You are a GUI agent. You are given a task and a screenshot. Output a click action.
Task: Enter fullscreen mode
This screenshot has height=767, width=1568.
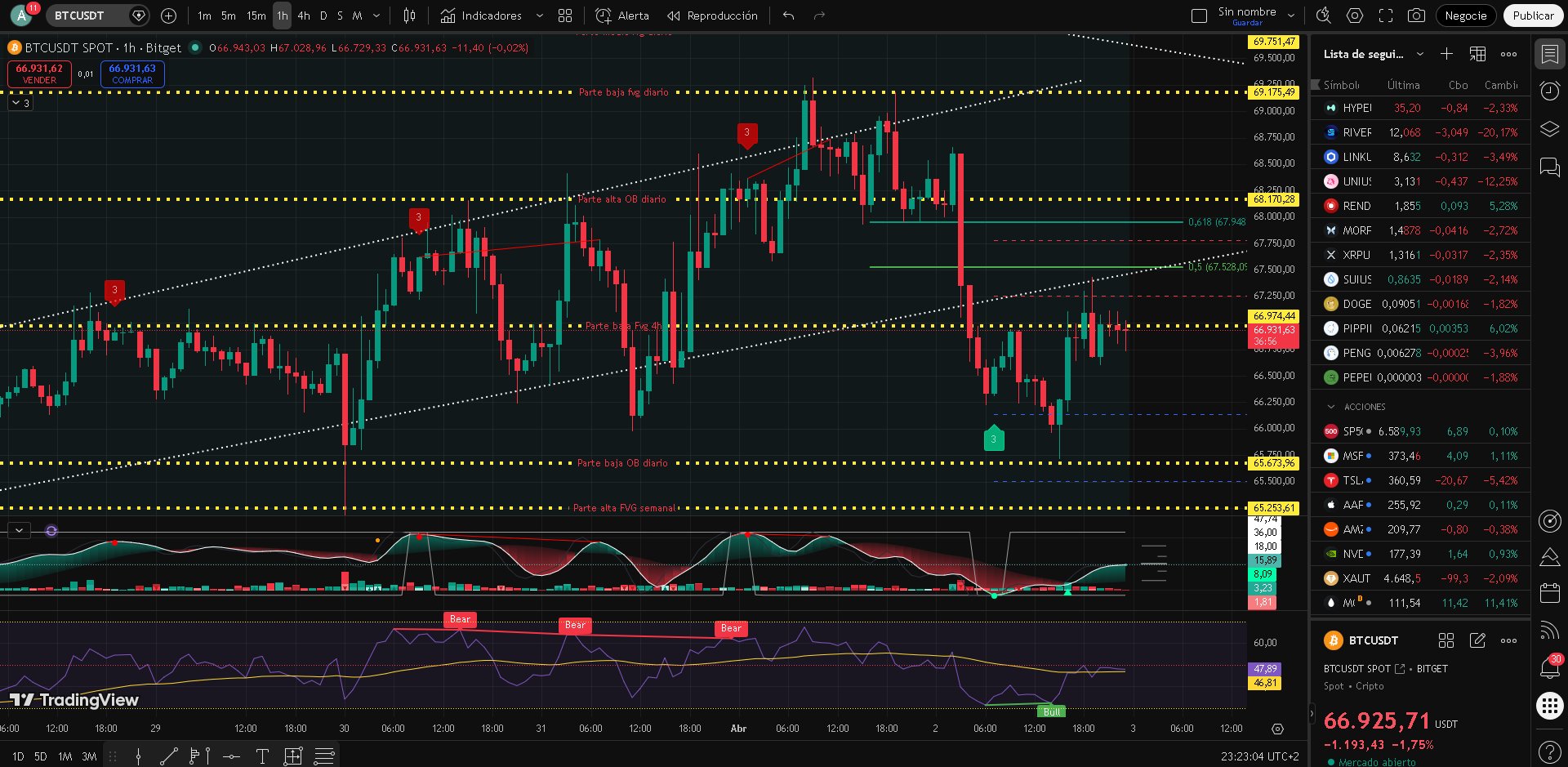(1386, 16)
